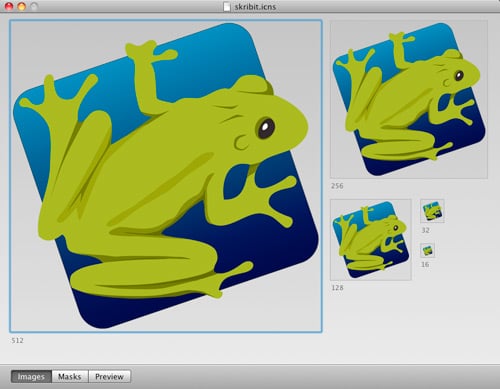This screenshot has width=500, height=389.
Task: Click the skribit.icns document icon in title bar
Action: pyautogui.click(x=227, y=6)
